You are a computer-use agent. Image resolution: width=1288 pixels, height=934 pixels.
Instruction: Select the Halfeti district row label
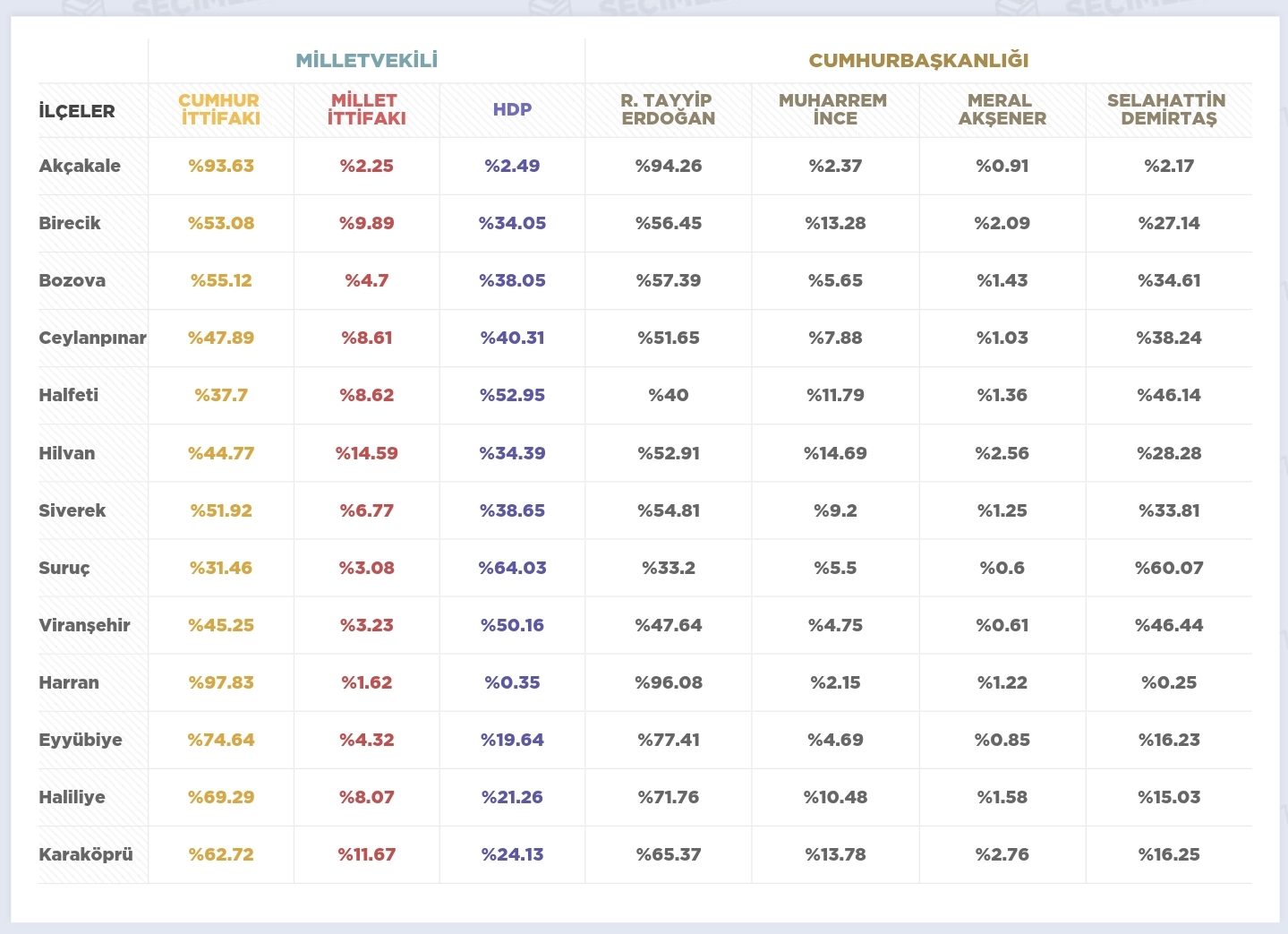tap(69, 395)
